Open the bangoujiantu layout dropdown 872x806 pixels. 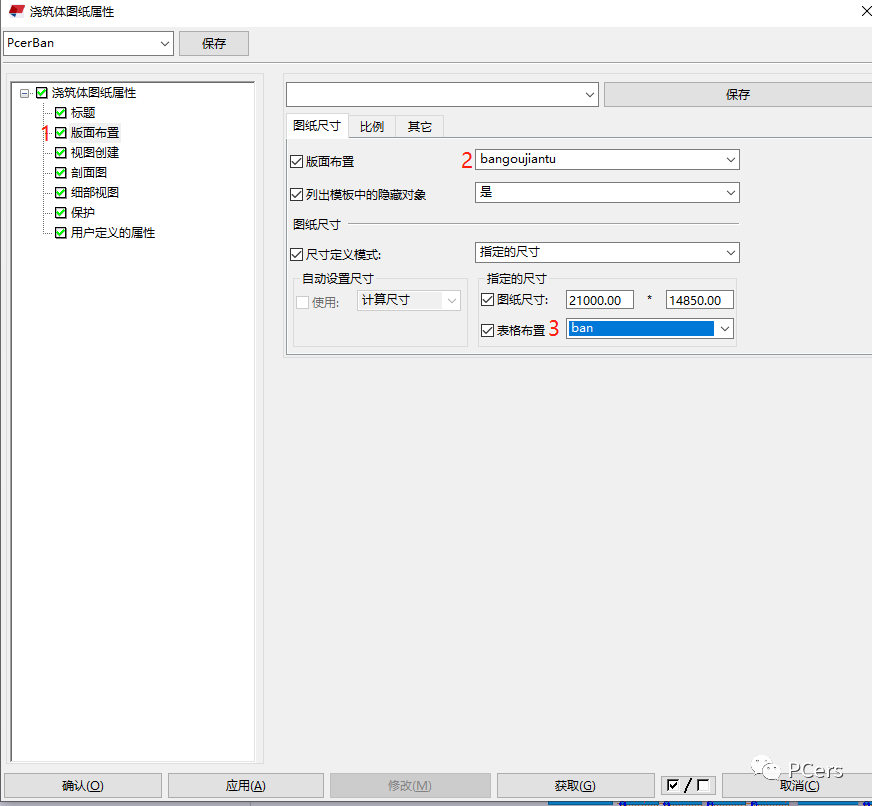click(730, 160)
